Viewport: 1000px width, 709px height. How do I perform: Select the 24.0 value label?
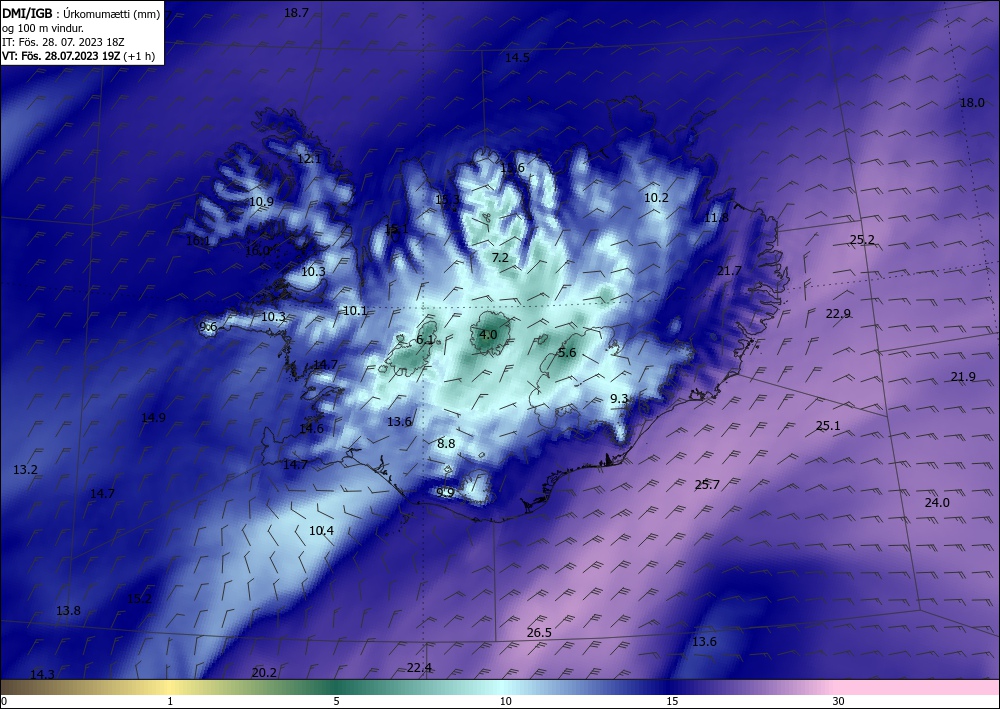click(x=937, y=502)
